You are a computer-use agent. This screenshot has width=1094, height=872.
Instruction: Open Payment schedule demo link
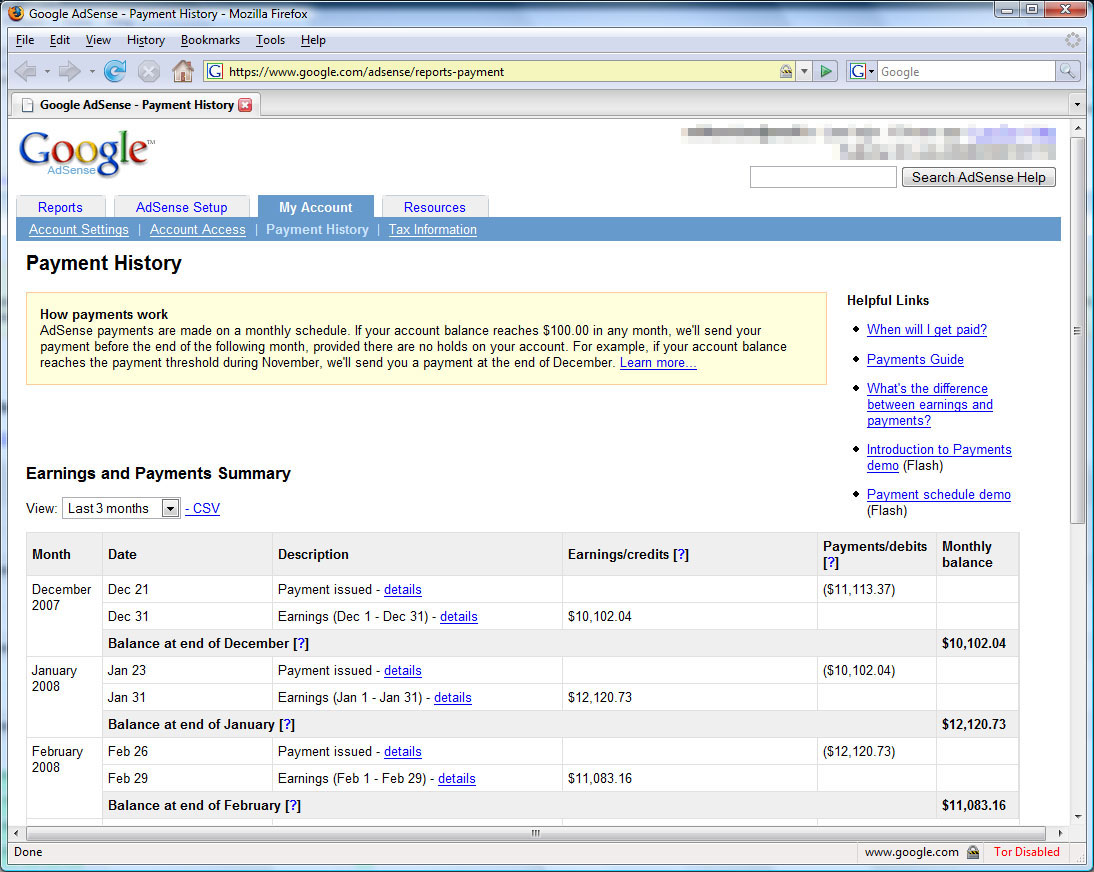938,495
